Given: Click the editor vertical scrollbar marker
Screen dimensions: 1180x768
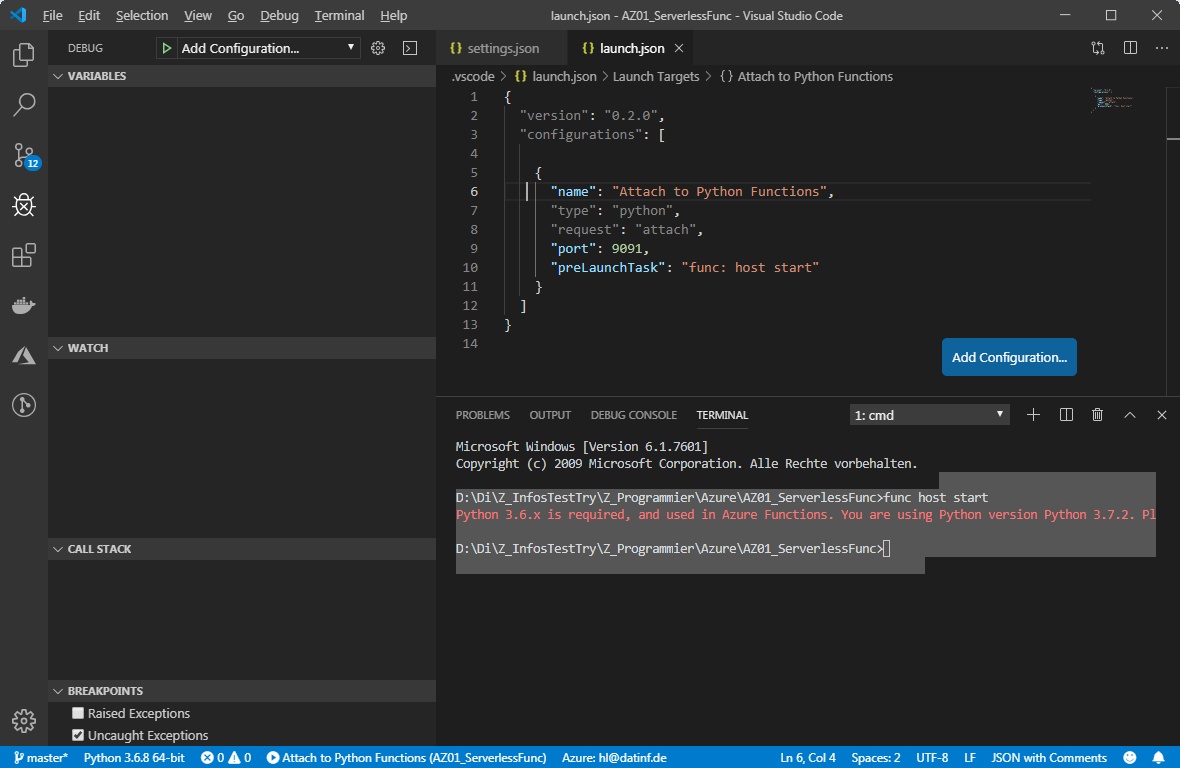Looking at the screenshot, I should pyautogui.click(x=1173, y=138).
